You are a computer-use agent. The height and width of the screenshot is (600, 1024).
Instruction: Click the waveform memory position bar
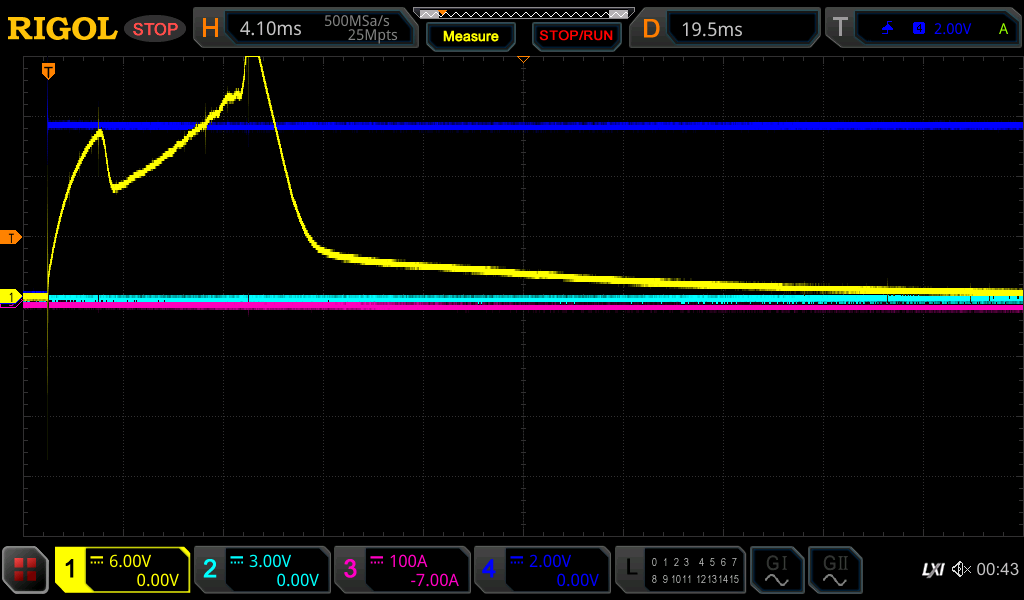pos(523,14)
